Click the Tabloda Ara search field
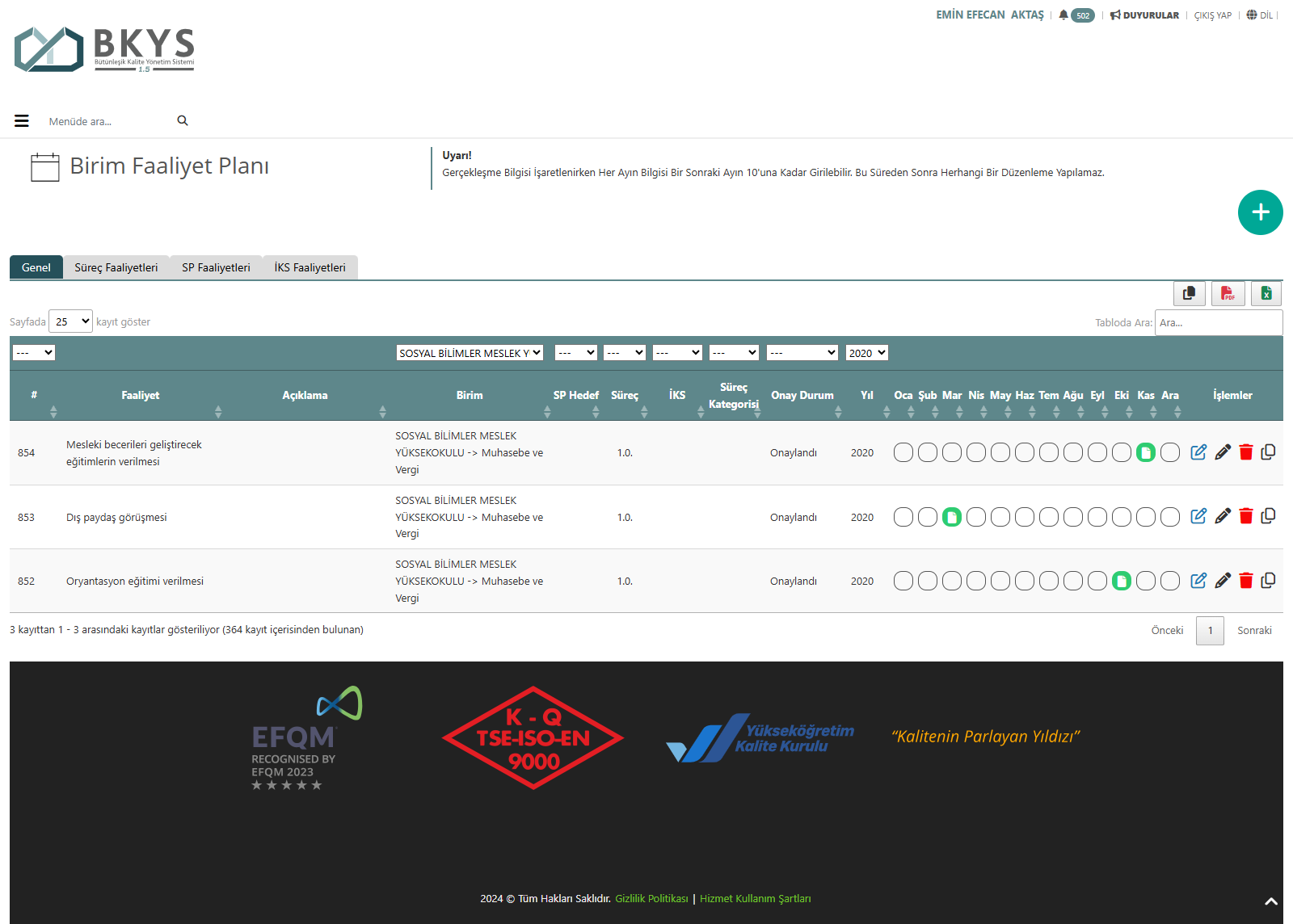This screenshot has height=924, width=1293. (x=1218, y=322)
